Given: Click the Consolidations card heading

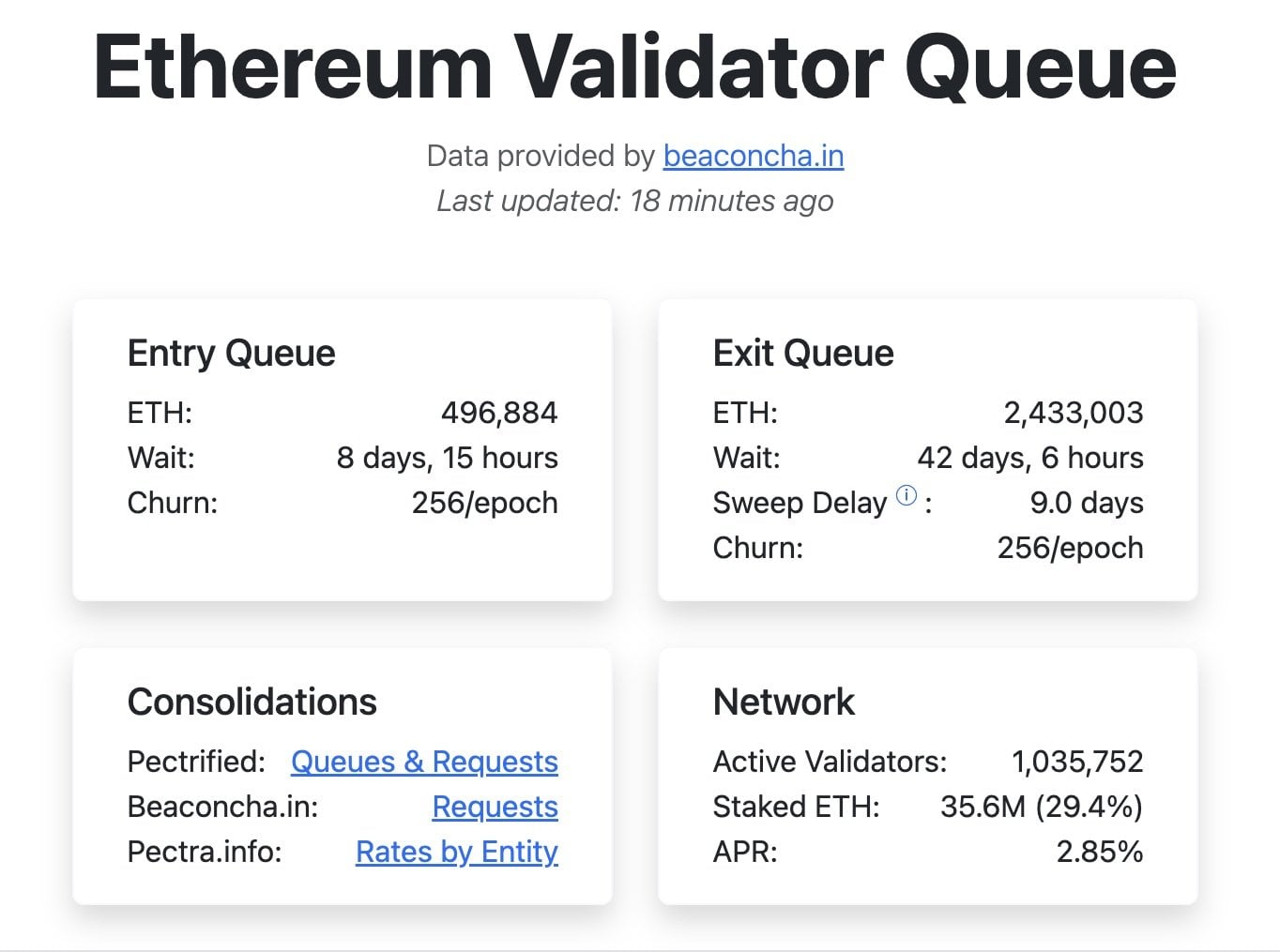Looking at the screenshot, I should pos(251,703).
